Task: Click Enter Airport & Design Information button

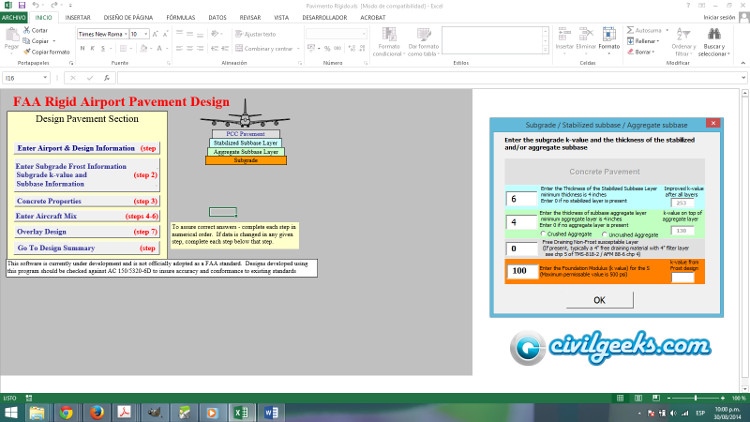Action: pyautogui.click(x=76, y=148)
